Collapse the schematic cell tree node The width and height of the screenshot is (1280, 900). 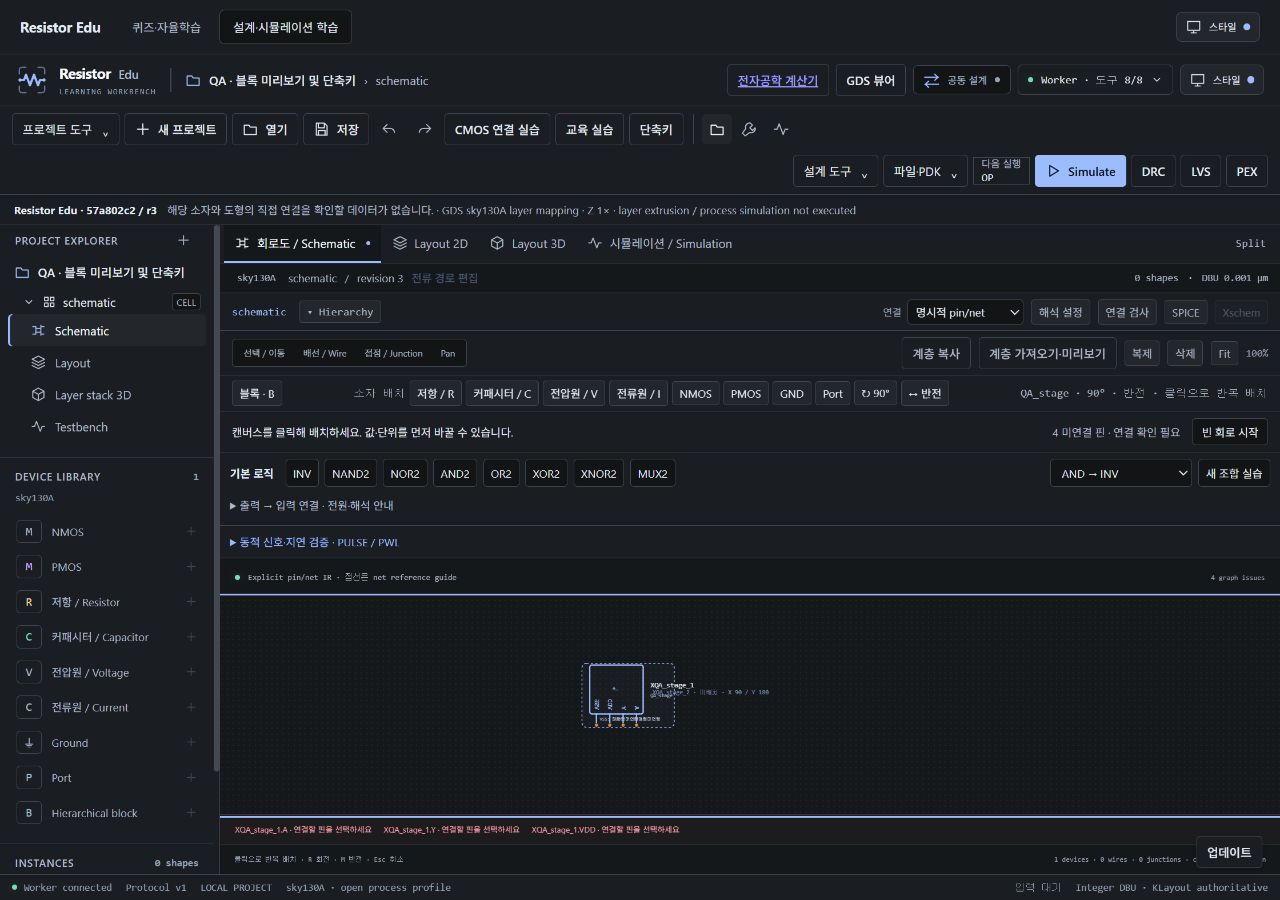29,302
